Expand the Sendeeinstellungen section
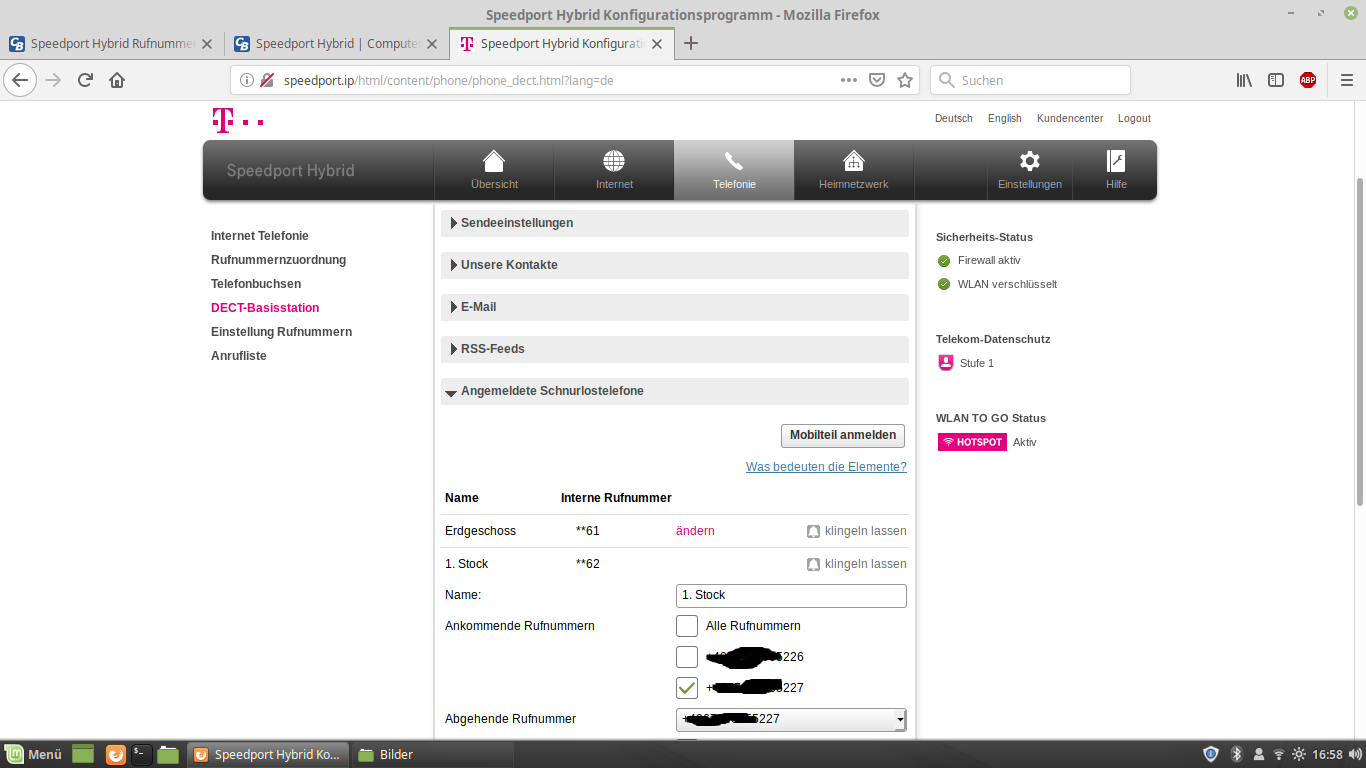Viewport: 1366px width, 768px height. pyautogui.click(x=675, y=223)
